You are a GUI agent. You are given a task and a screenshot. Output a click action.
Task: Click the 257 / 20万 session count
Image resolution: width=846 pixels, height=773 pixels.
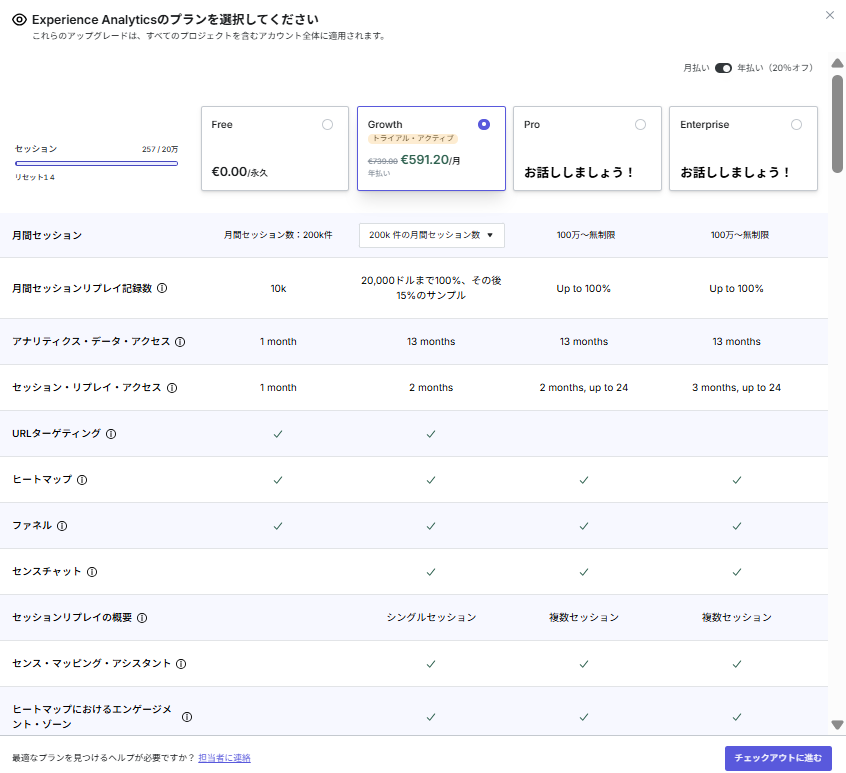pos(160,149)
